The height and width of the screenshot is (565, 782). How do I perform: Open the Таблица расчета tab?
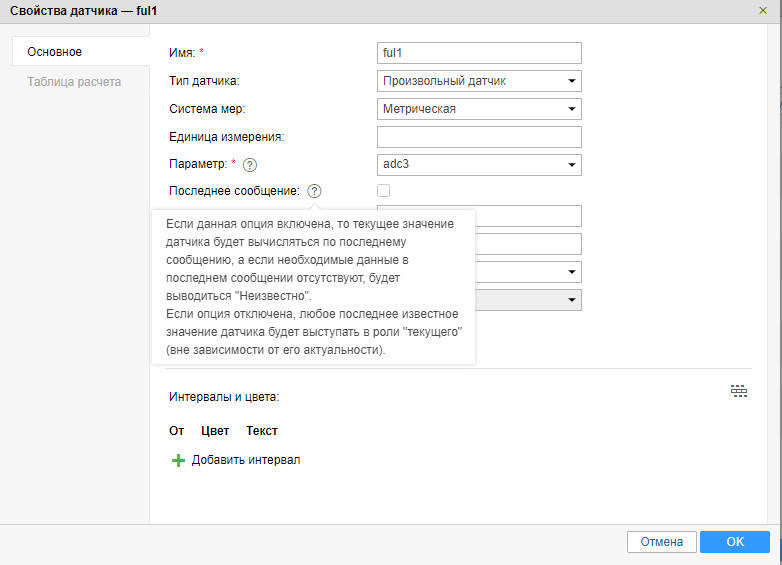click(x=74, y=82)
